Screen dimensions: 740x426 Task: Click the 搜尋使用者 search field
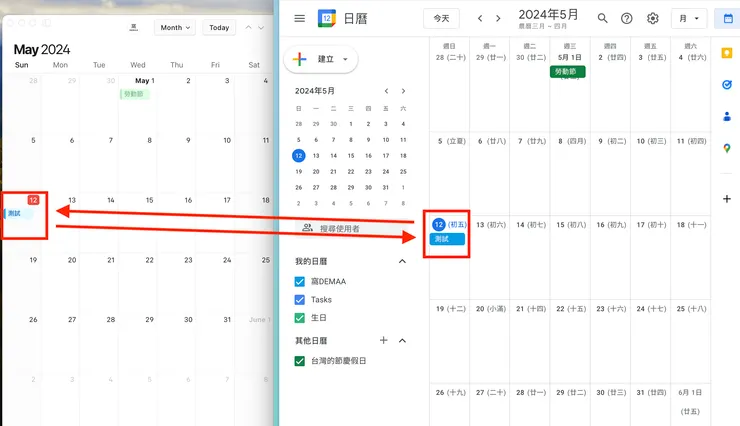pyautogui.click(x=354, y=228)
